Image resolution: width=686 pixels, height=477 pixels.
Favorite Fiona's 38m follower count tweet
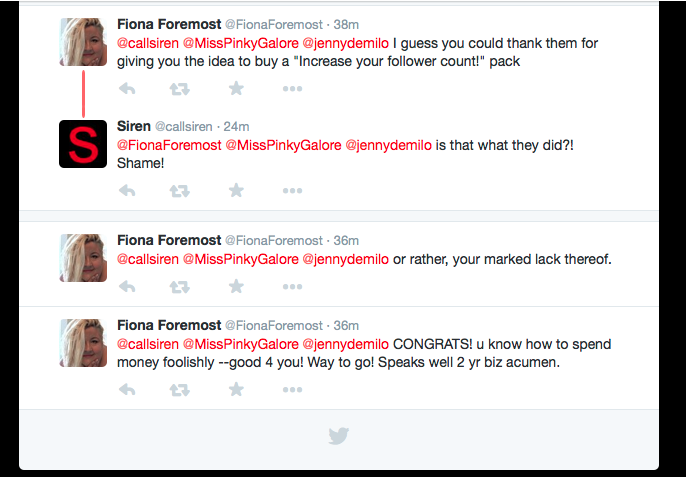pos(236,88)
